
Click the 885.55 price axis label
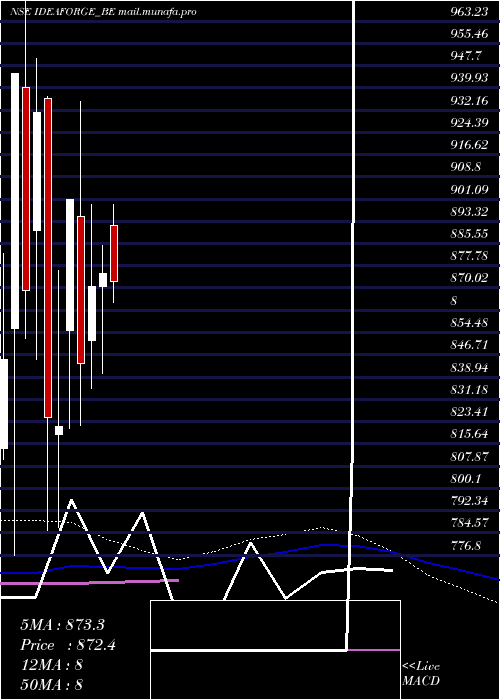pyautogui.click(x=469, y=234)
